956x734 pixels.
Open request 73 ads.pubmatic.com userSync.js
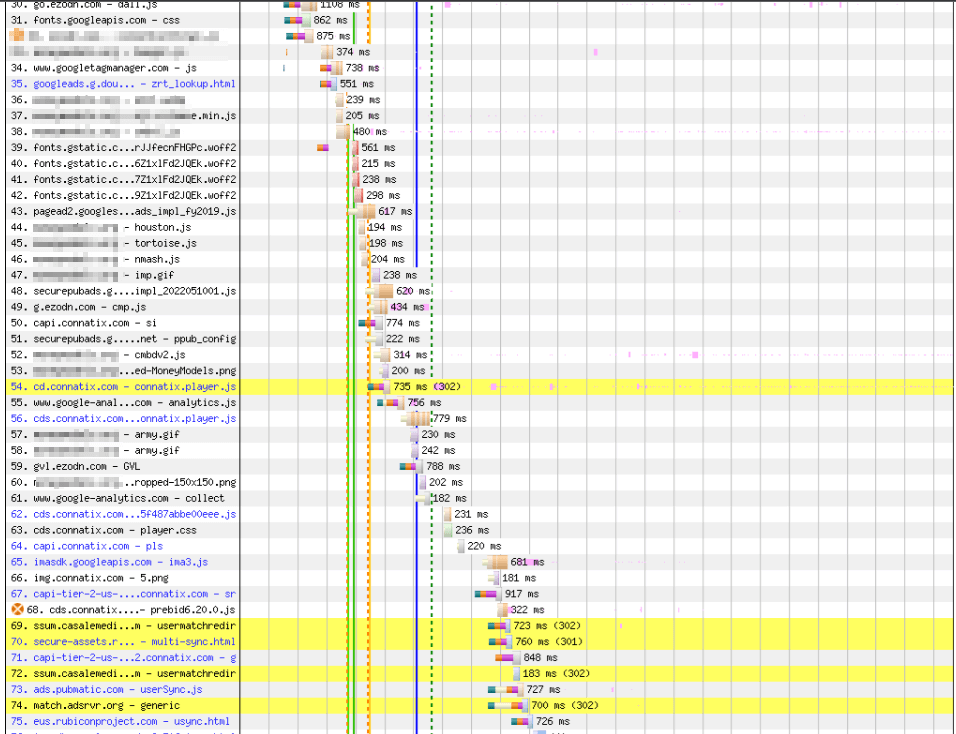(106, 689)
